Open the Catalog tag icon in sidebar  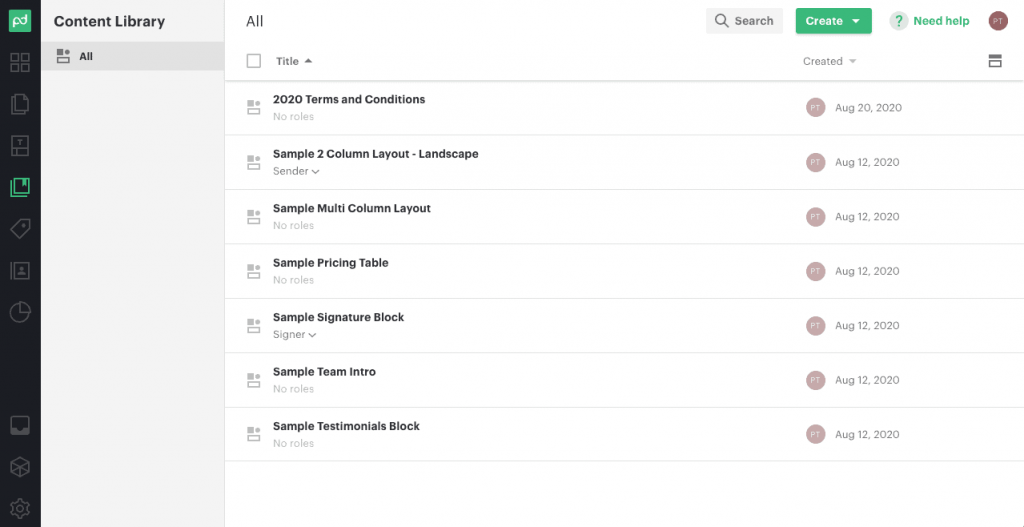20,228
